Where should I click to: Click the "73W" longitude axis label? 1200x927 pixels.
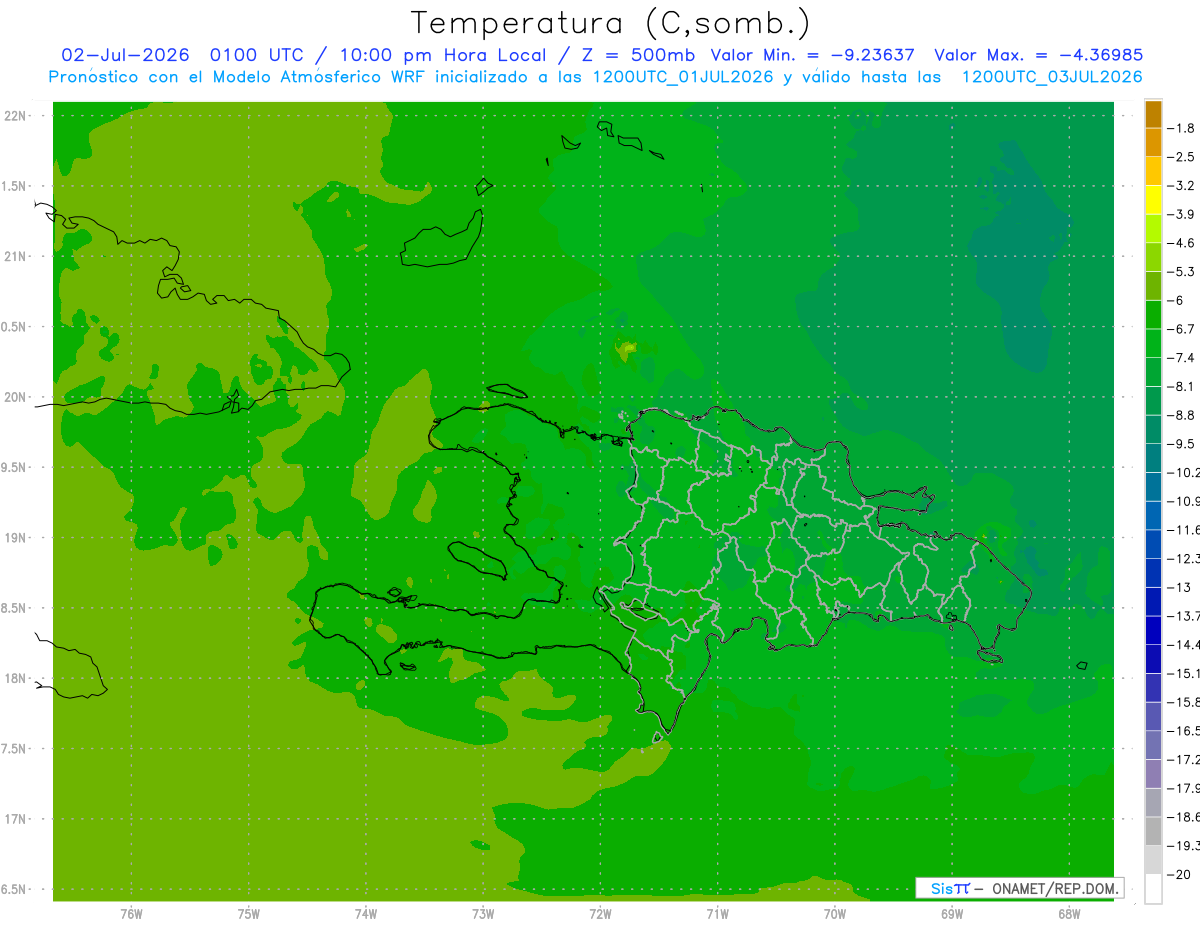point(483,913)
